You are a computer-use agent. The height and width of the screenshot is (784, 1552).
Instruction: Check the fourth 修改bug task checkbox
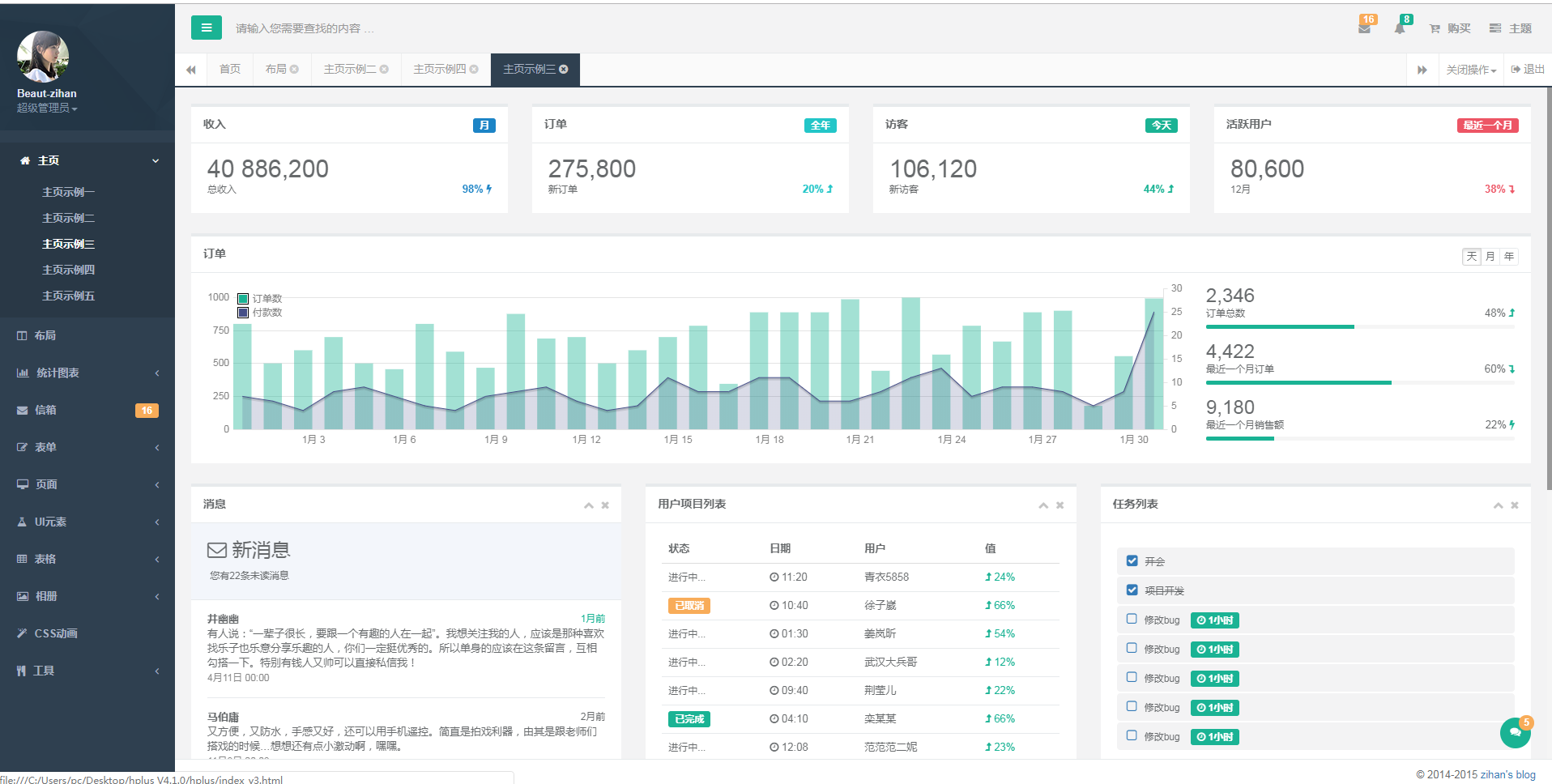(1132, 706)
